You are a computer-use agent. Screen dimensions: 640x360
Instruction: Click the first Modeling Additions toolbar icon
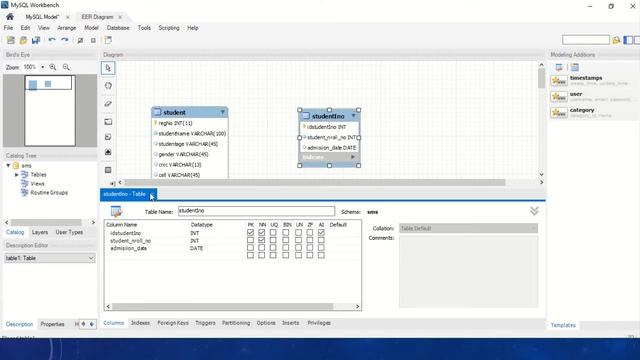(x=559, y=67)
